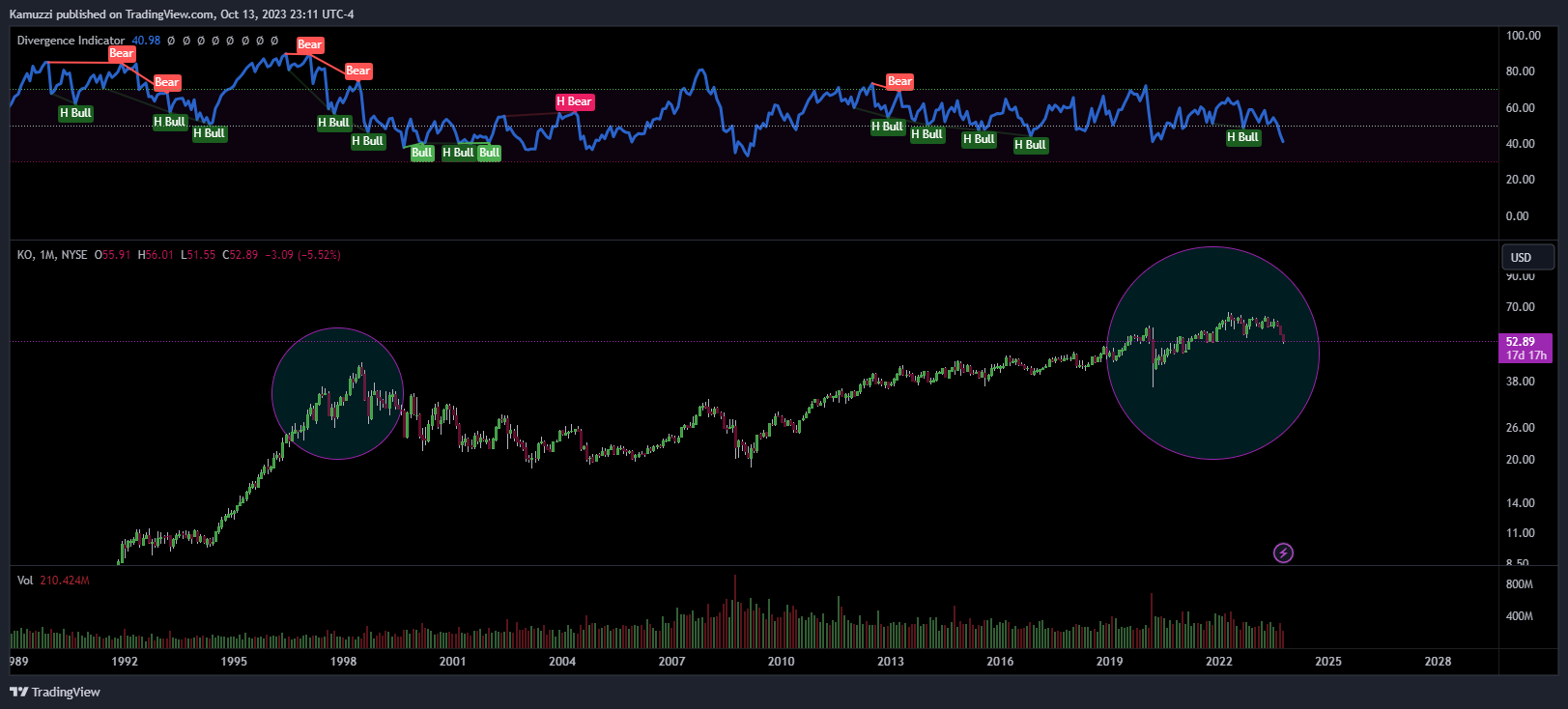Click the 2016 label on time axis
This screenshot has width=1568, height=709.
point(1000,662)
